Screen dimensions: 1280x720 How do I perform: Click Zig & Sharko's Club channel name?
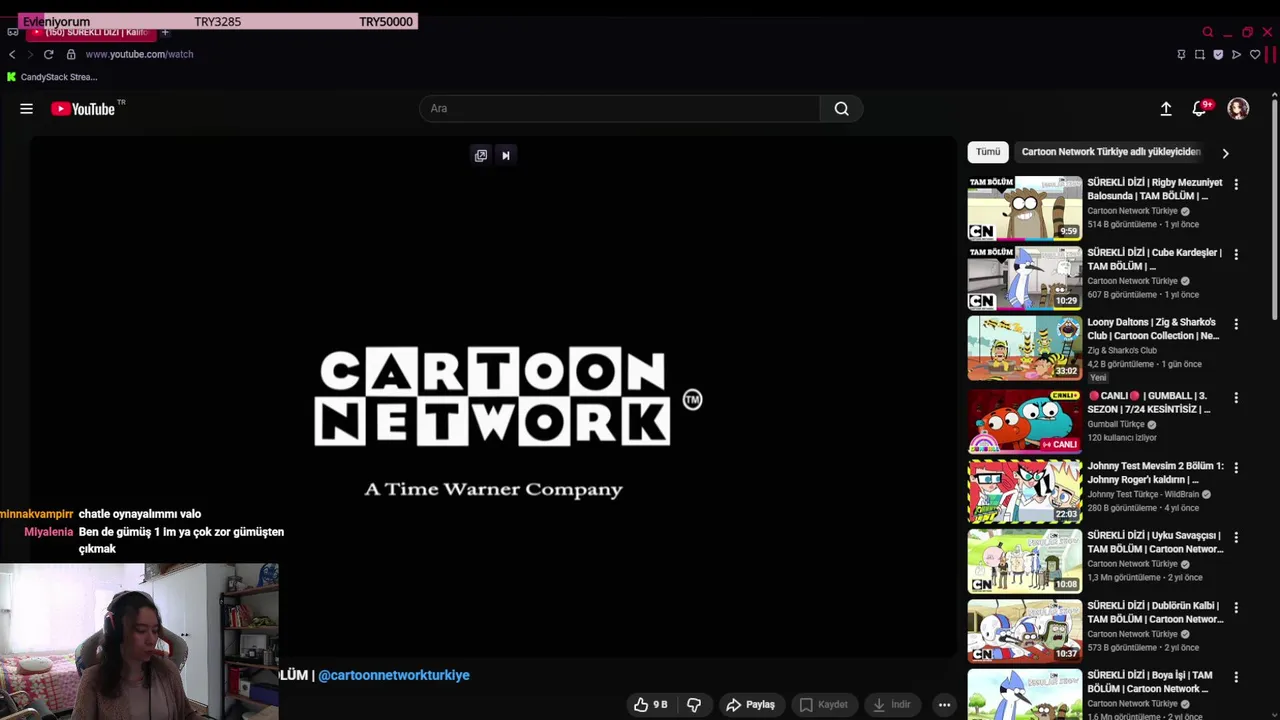coord(1122,350)
